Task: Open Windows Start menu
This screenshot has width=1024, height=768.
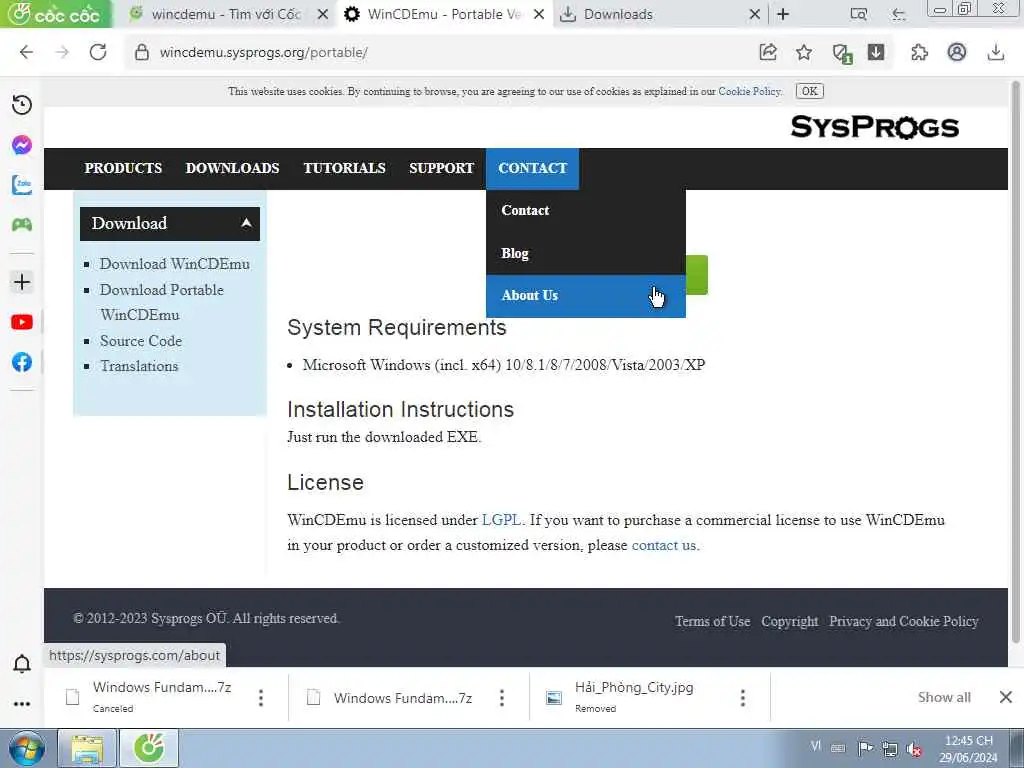Action: point(26,748)
